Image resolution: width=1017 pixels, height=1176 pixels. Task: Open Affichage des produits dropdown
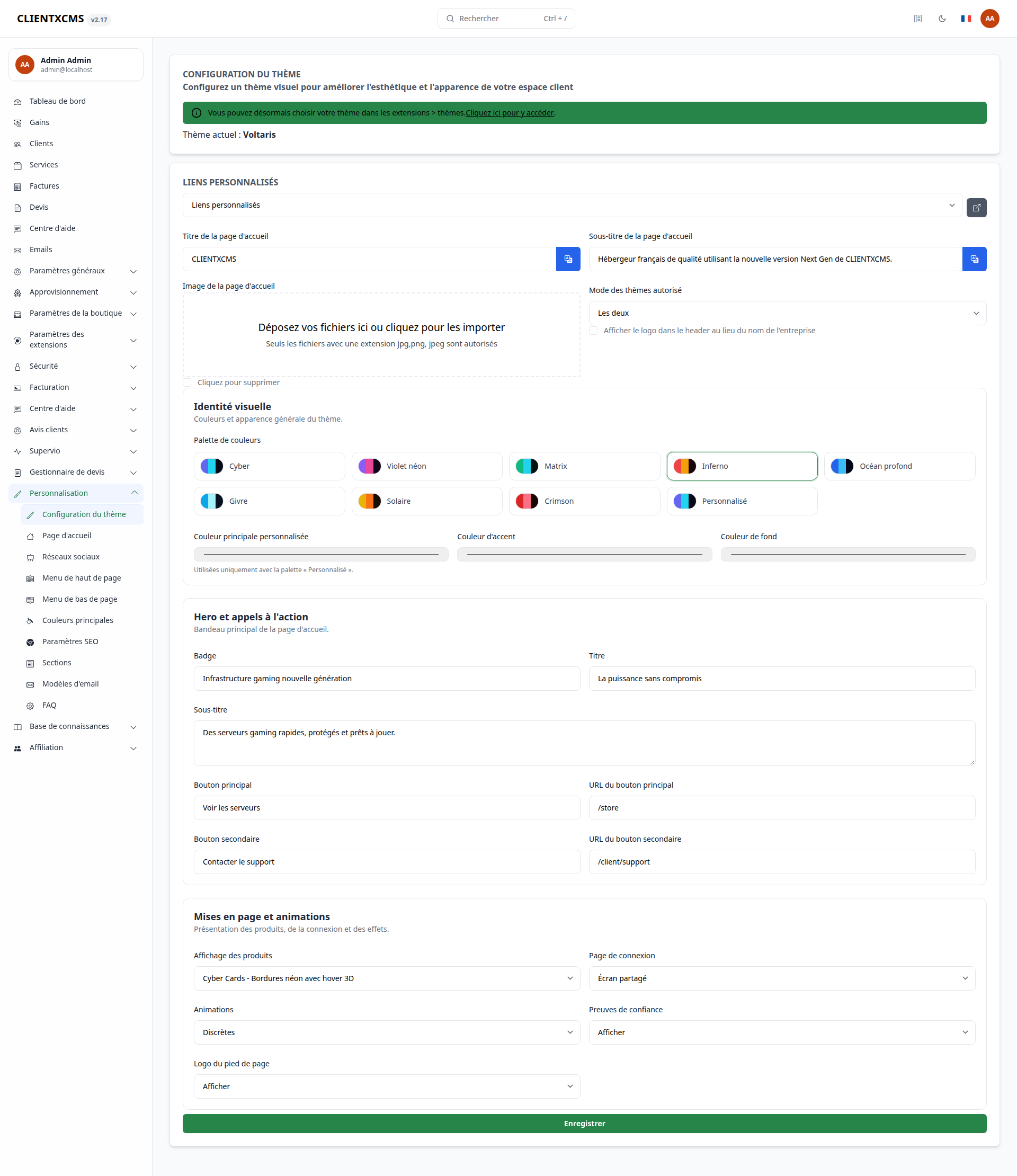point(387,978)
